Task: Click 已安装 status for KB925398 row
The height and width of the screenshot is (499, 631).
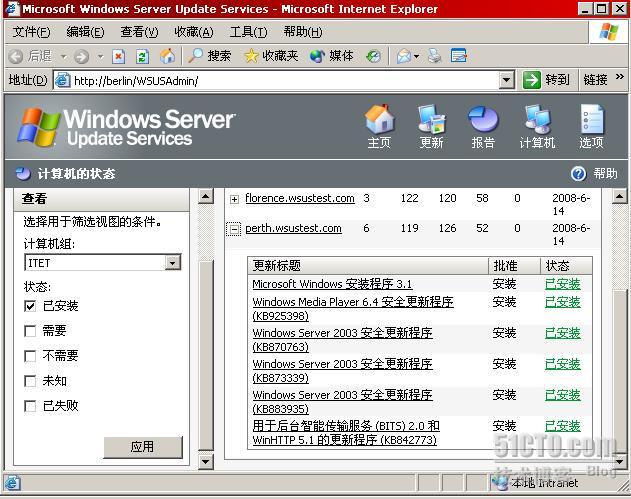Action: pos(563,302)
